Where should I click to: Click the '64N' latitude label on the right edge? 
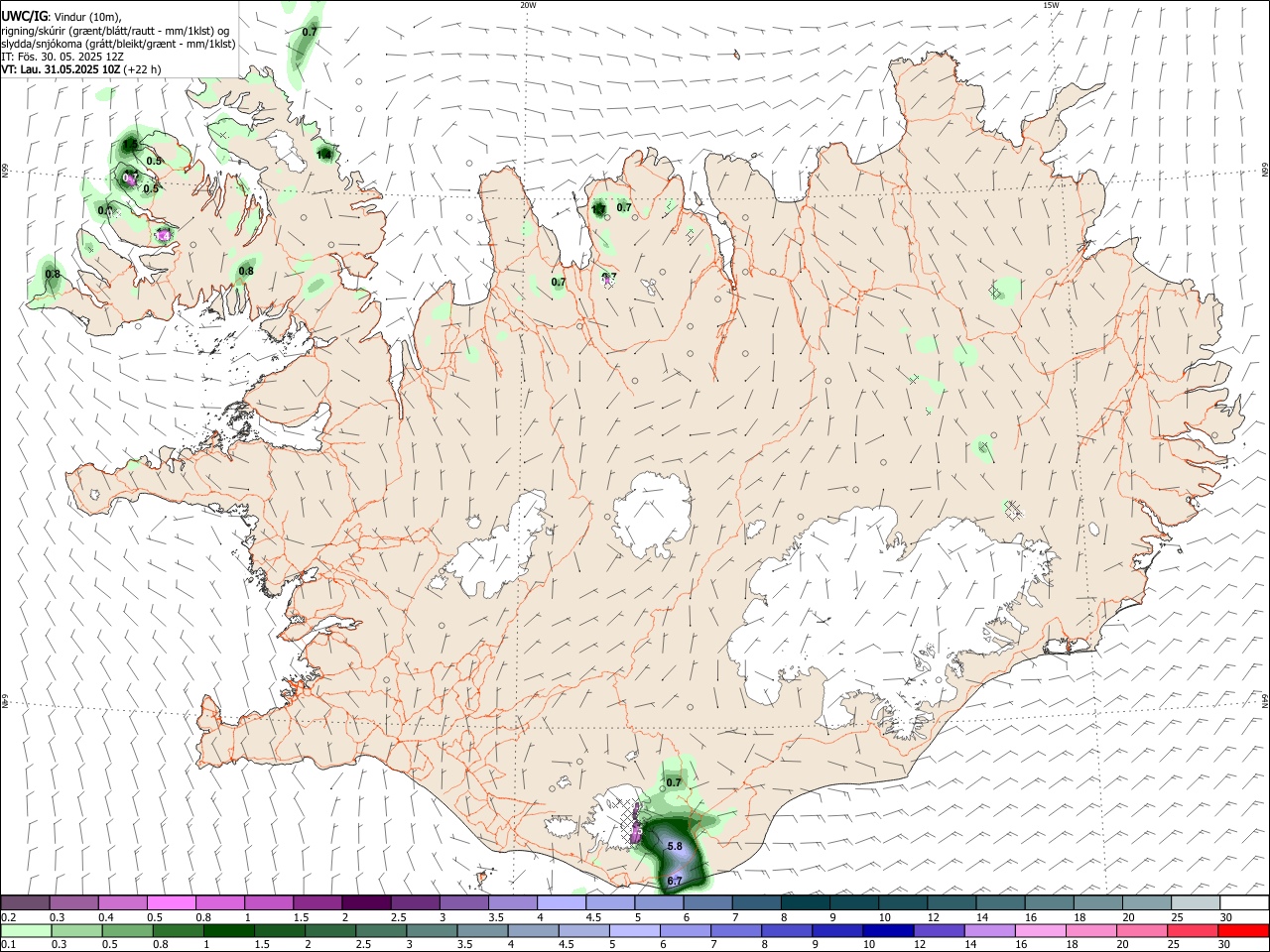pos(1265,700)
